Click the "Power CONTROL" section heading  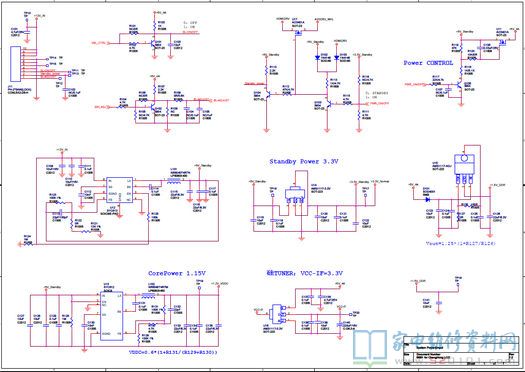click(x=428, y=63)
